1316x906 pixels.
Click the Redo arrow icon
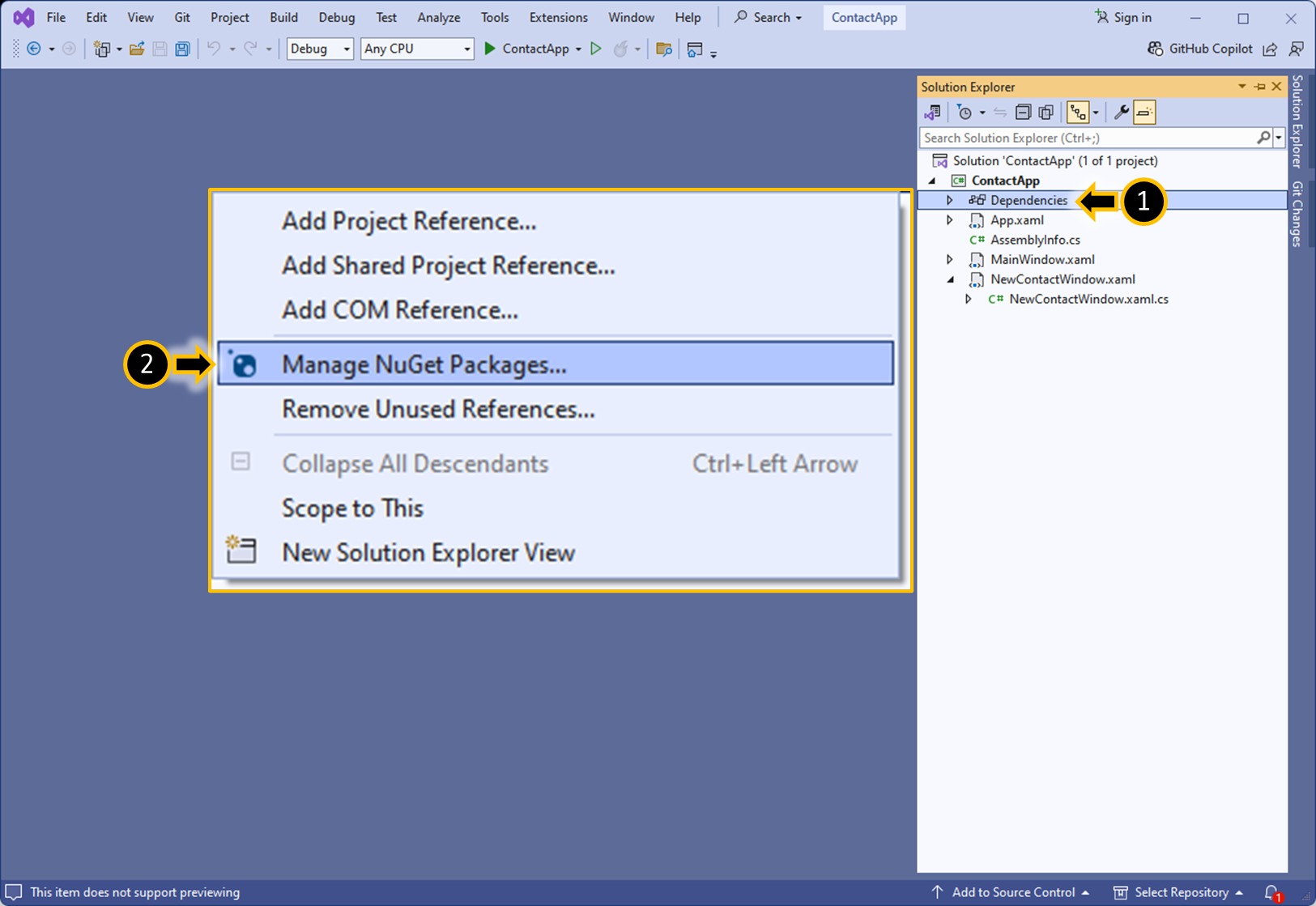250,49
